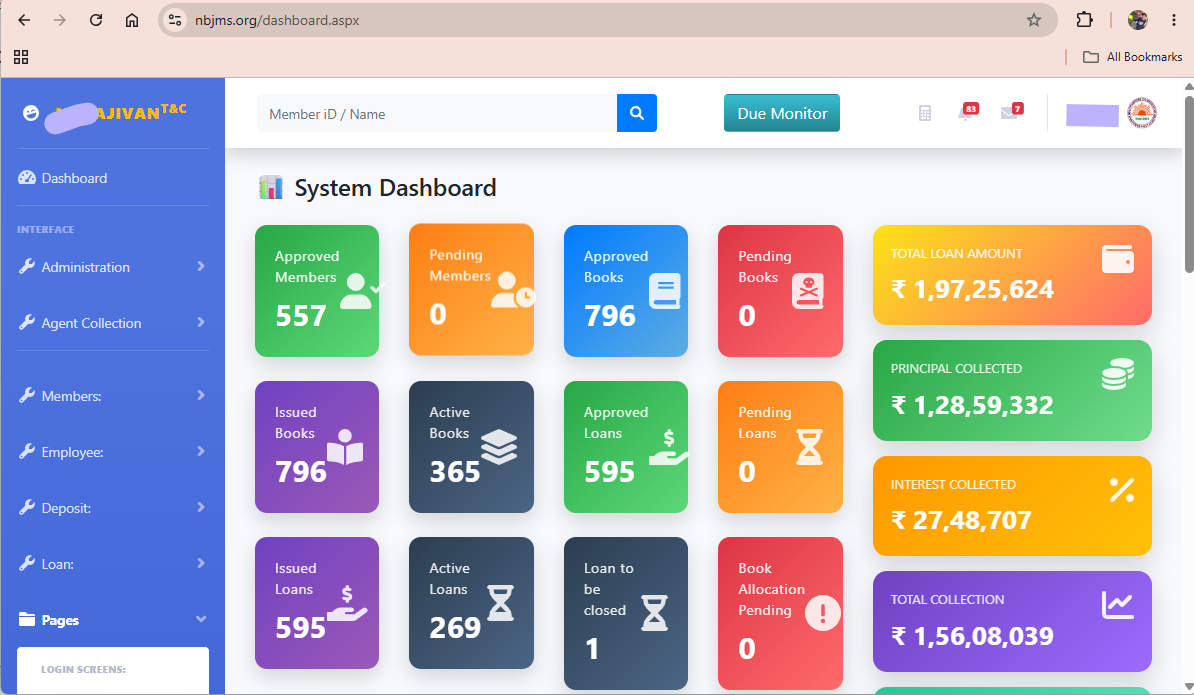
Task: Click the Total Collection chart icon
Action: (1118, 605)
